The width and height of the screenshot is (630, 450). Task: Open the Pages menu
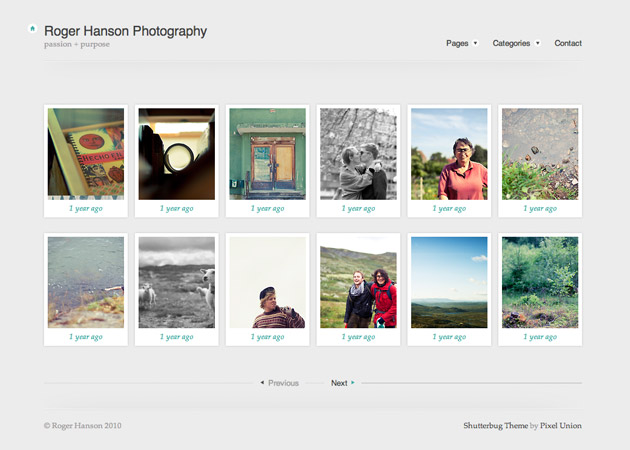coord(457,43)
